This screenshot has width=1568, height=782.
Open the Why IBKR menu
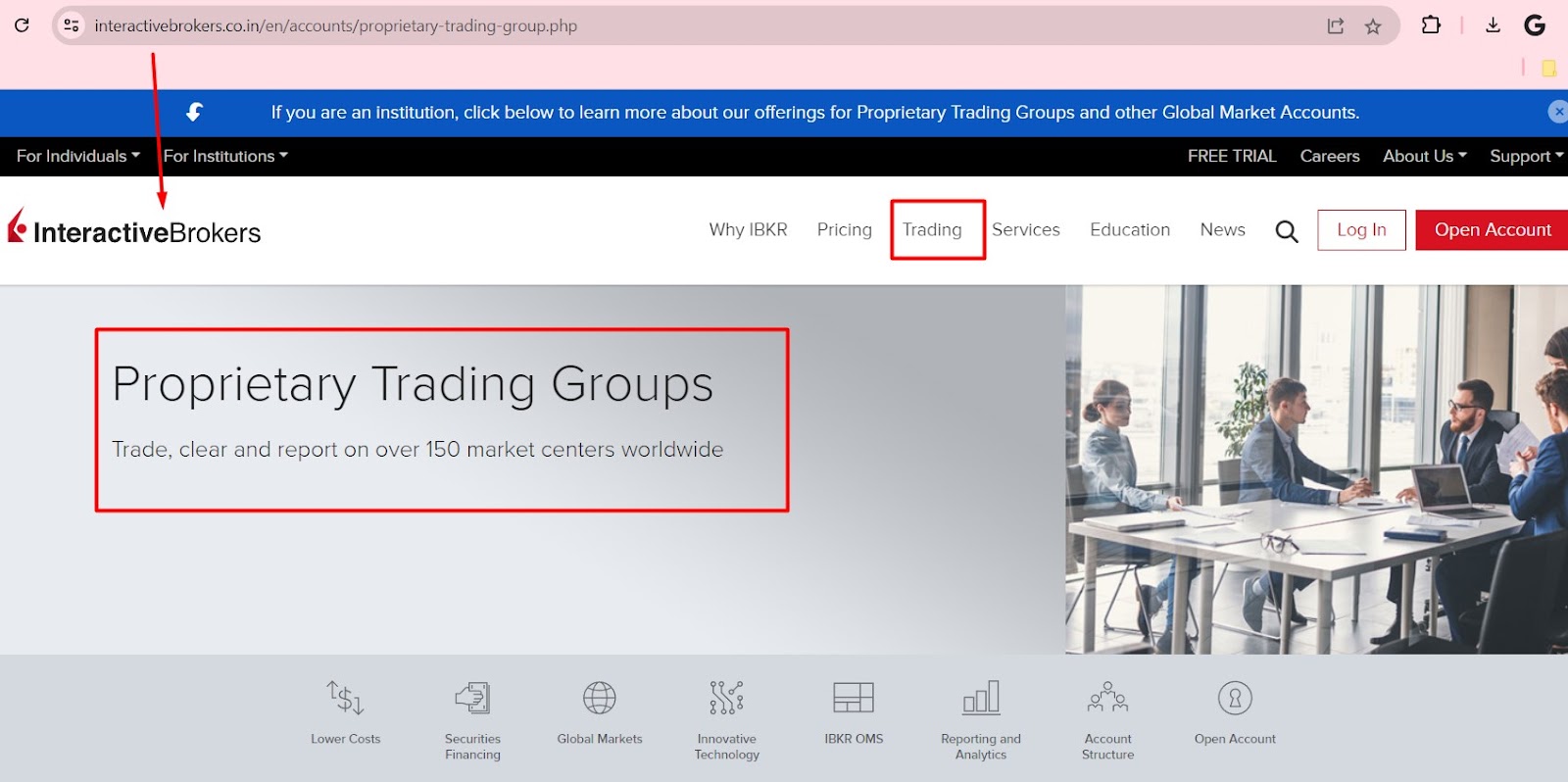click(748, 229)
